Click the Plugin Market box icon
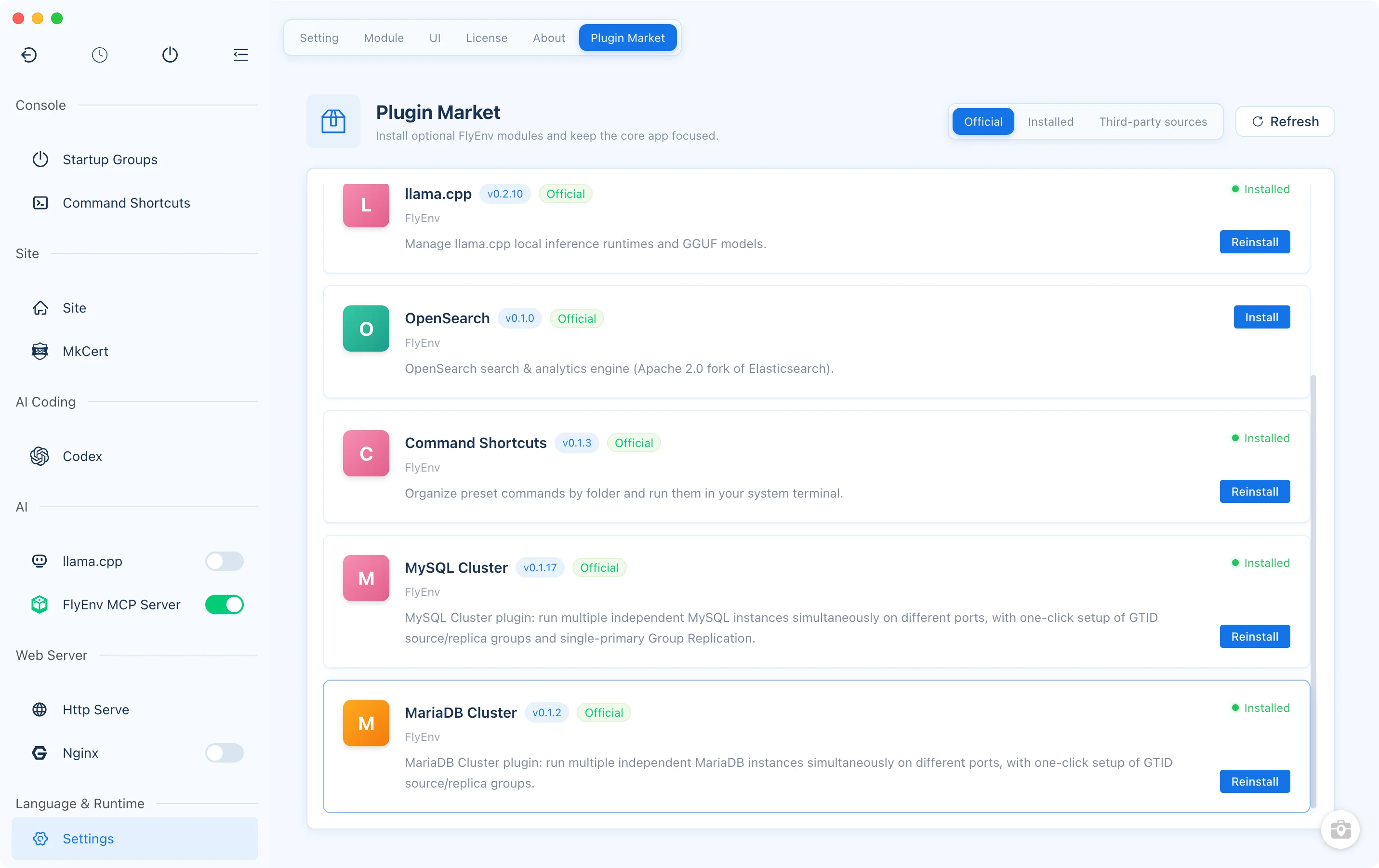The height and width of the screenshot is (868, 1379). (333, 121)
